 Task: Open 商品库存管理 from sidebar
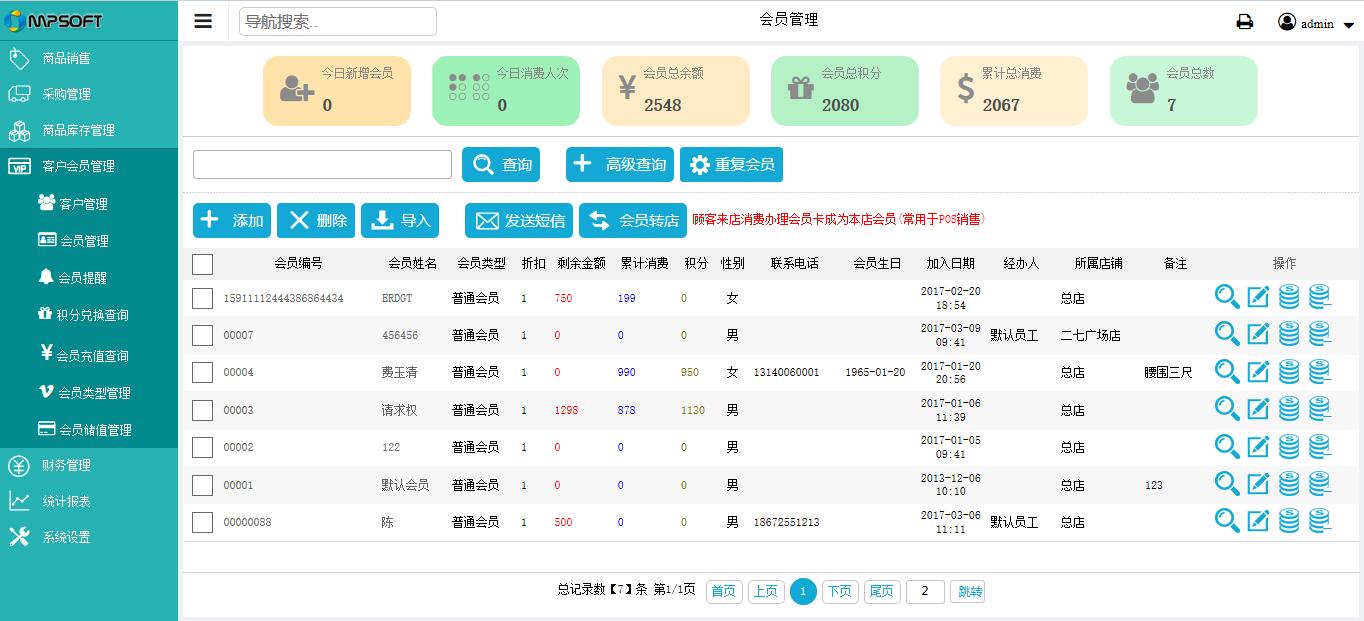89,130
